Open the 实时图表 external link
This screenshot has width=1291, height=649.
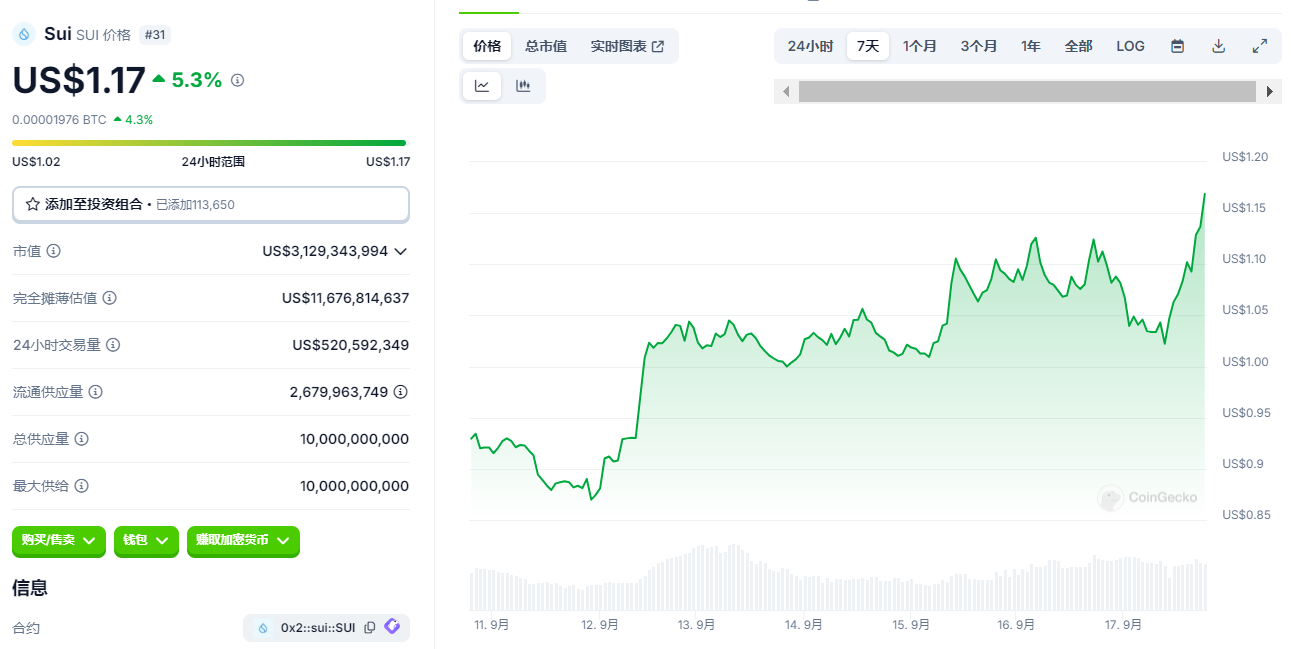(x=627, y=46)
